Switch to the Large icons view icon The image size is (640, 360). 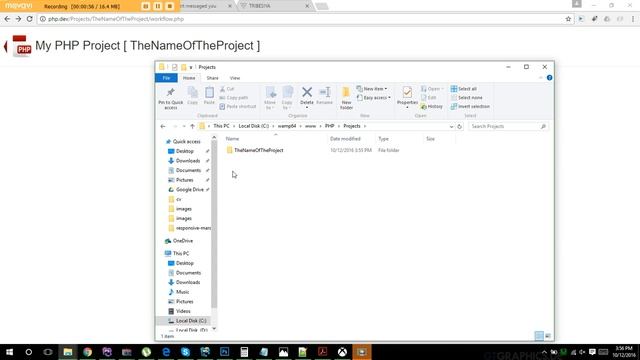click(x=548, y=336)
